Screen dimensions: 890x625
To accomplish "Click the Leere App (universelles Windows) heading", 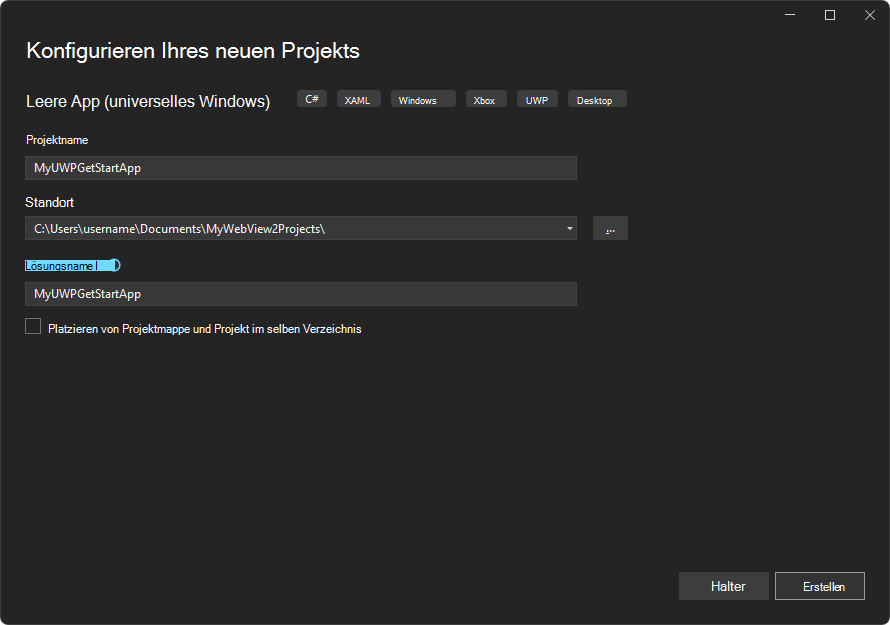I will pos(148,101).
